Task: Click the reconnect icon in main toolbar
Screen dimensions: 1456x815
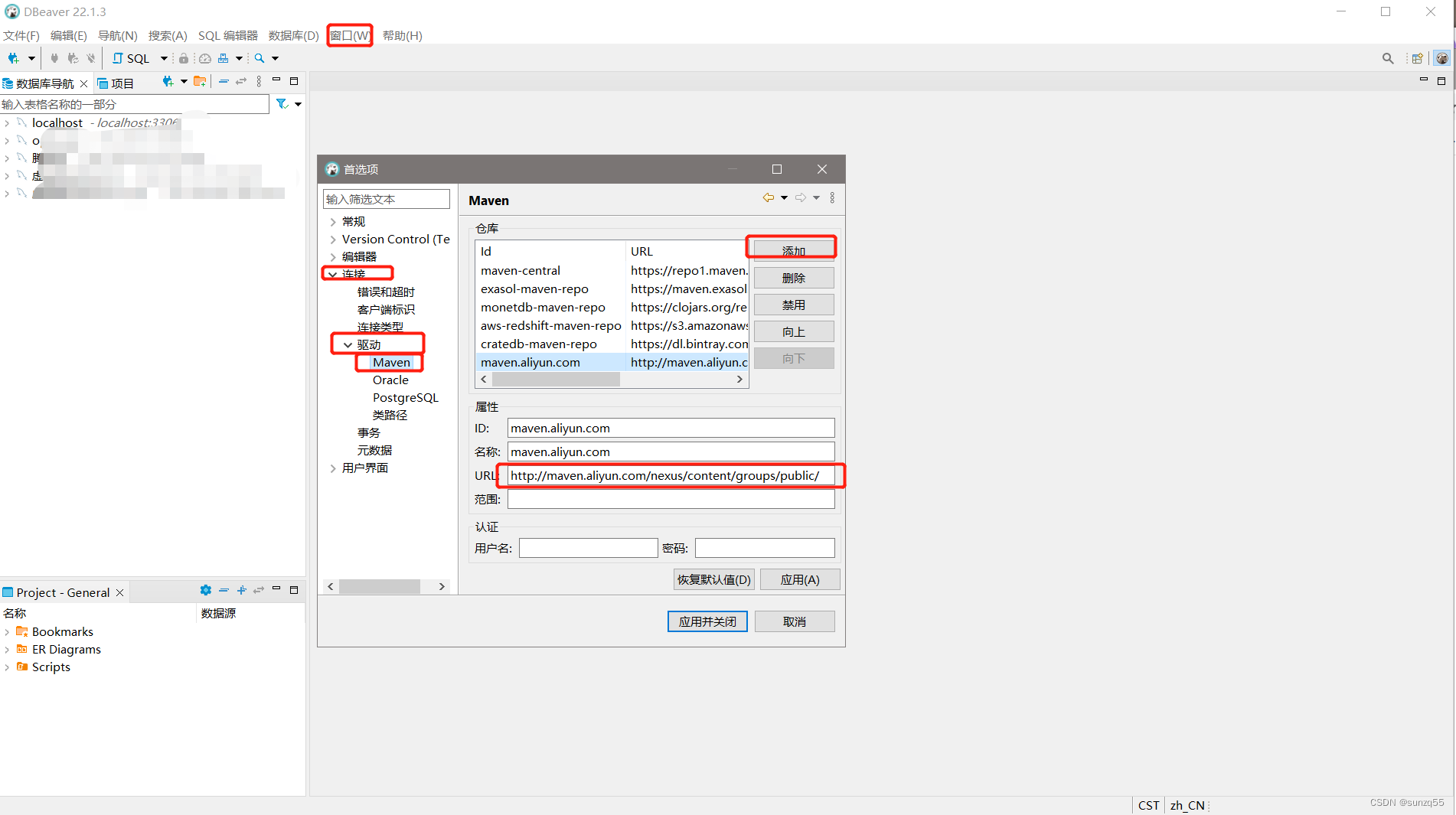Action: (x=73, y=58)
